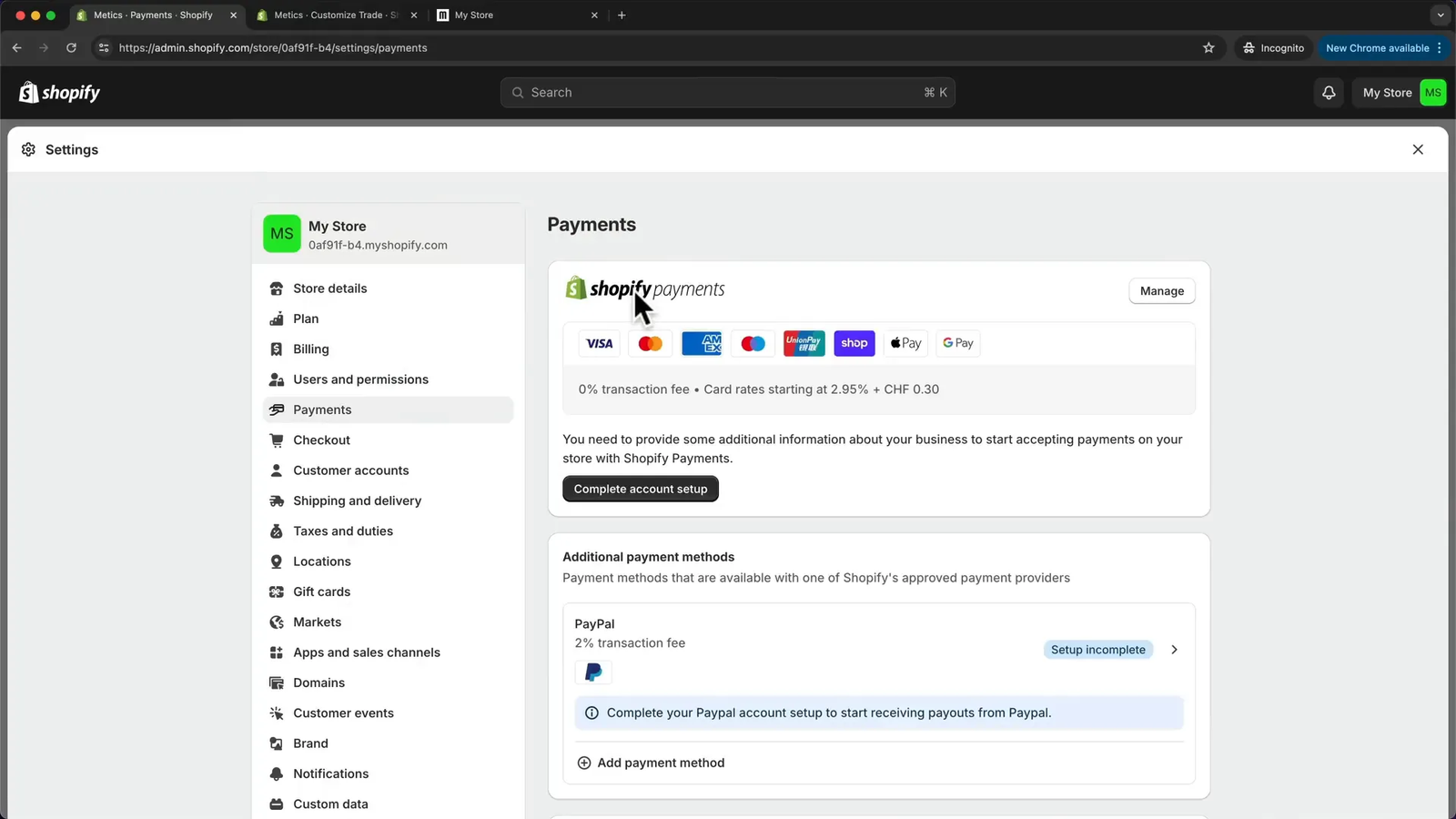Open My Store account menu
Image resolution: width=1456 pixels, height=819 pixels.
pyautogui.click(x=1402, y=93)
